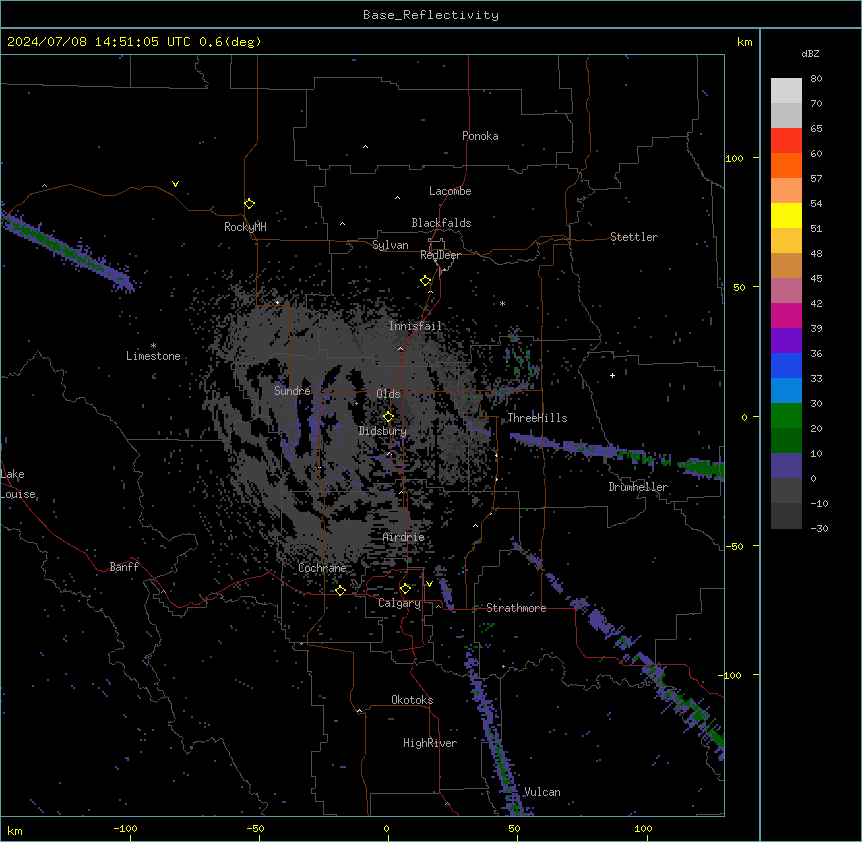Click the Sylvan label on the map

[x=390, y=245]
